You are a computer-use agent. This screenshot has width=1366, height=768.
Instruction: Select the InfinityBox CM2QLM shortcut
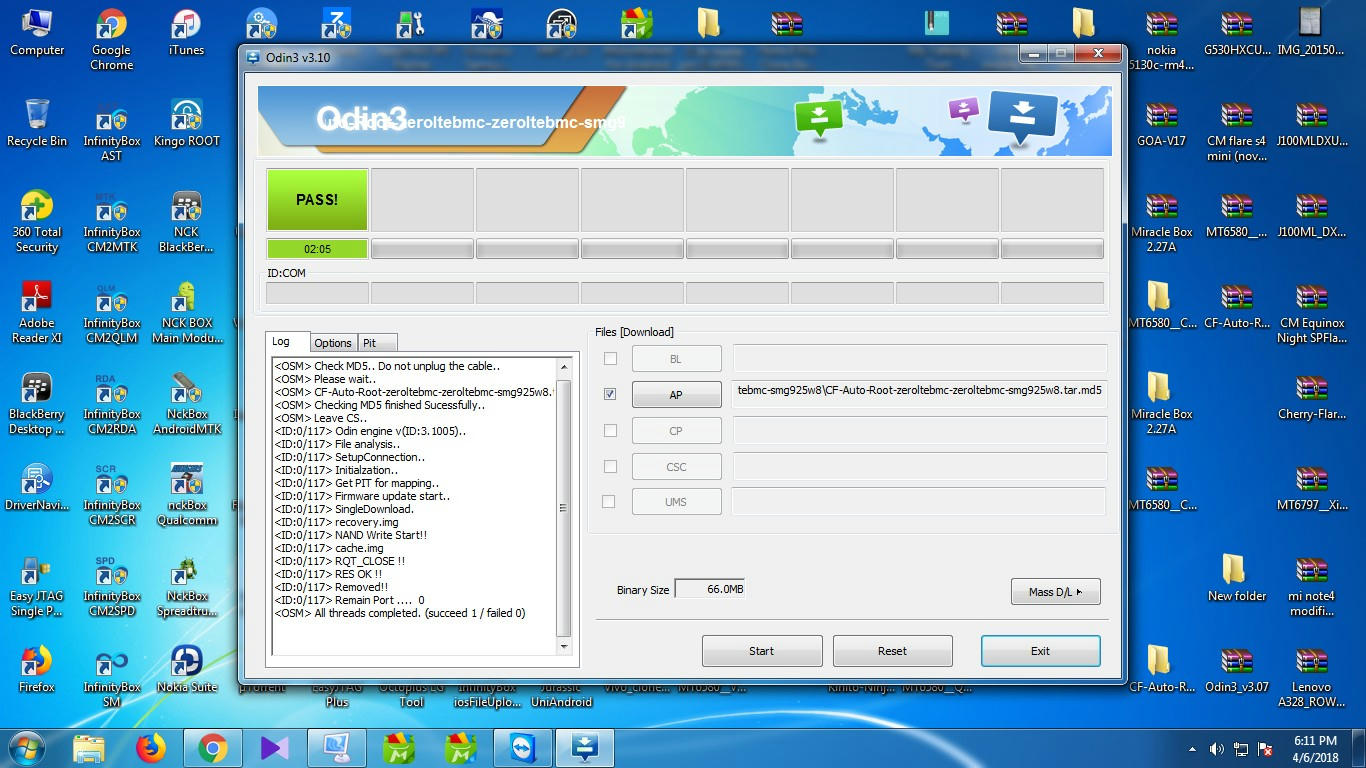pos(111,313)
